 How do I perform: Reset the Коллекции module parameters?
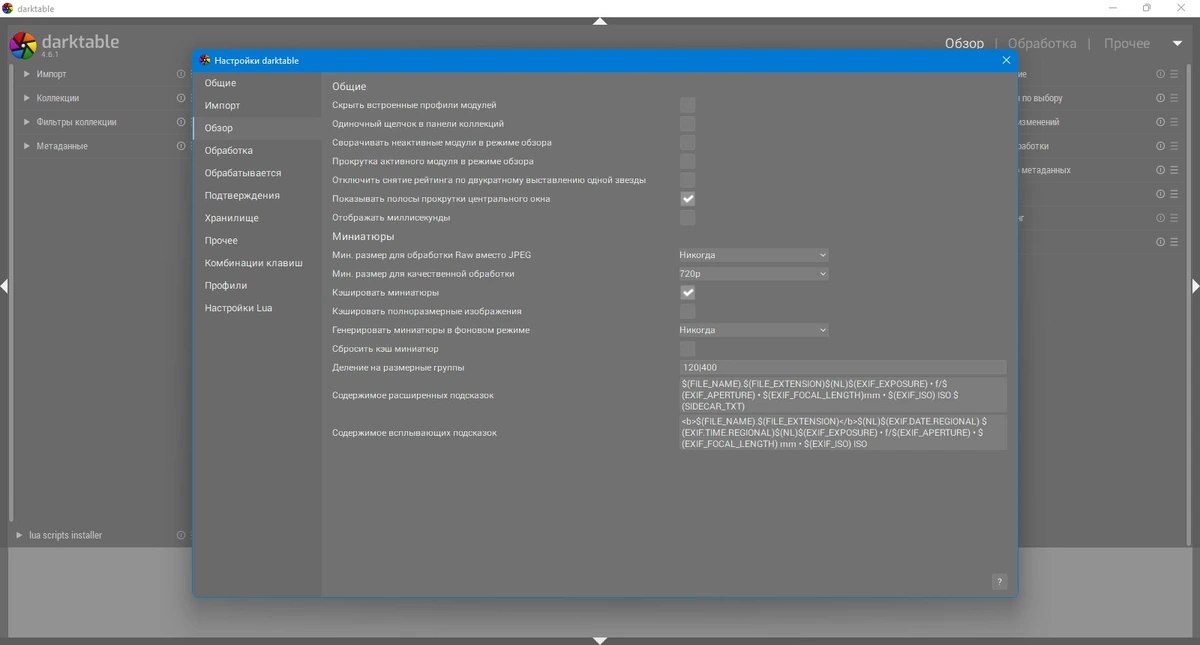[x=181, y=98]
